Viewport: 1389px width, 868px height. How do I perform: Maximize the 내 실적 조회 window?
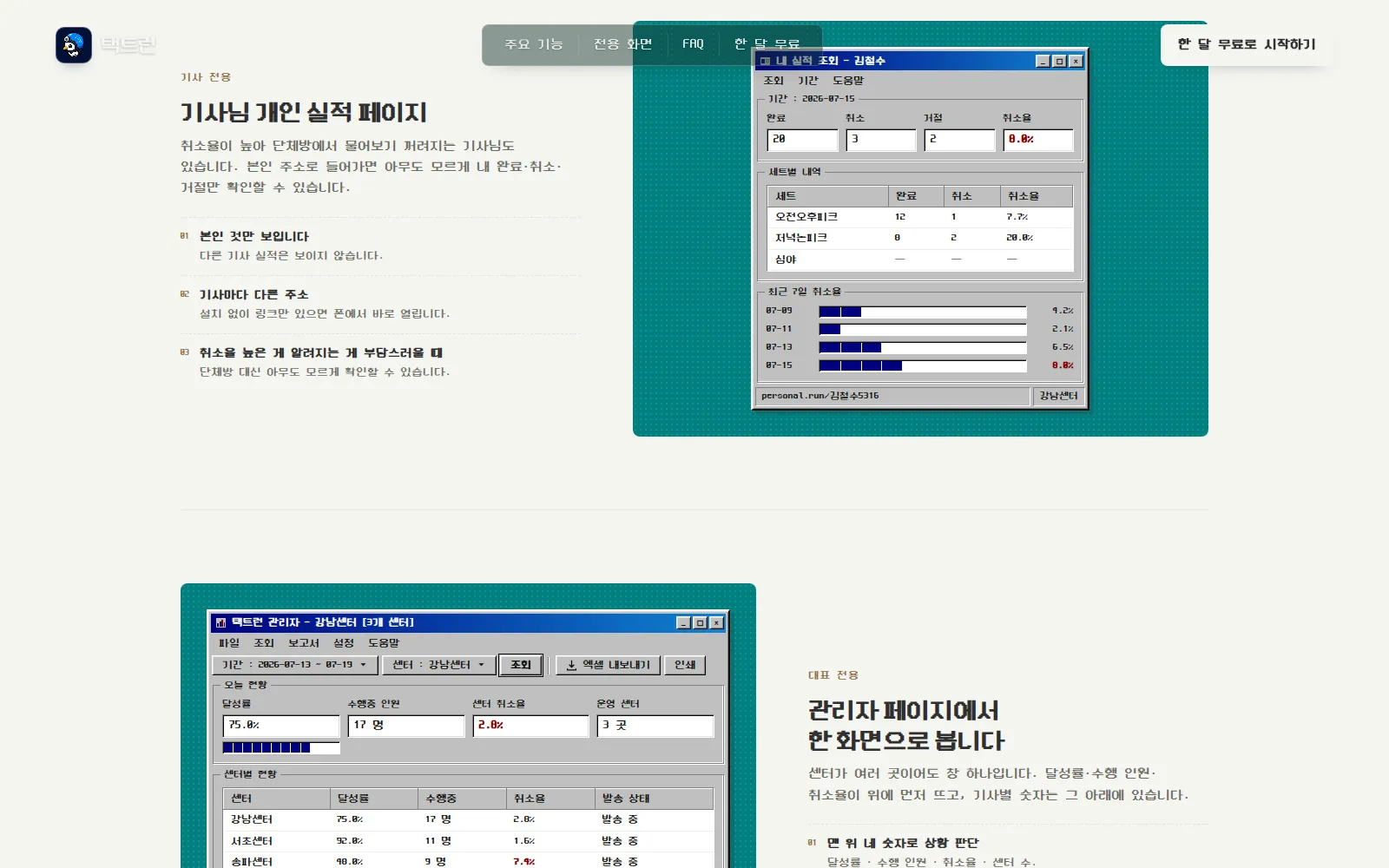1059,61
